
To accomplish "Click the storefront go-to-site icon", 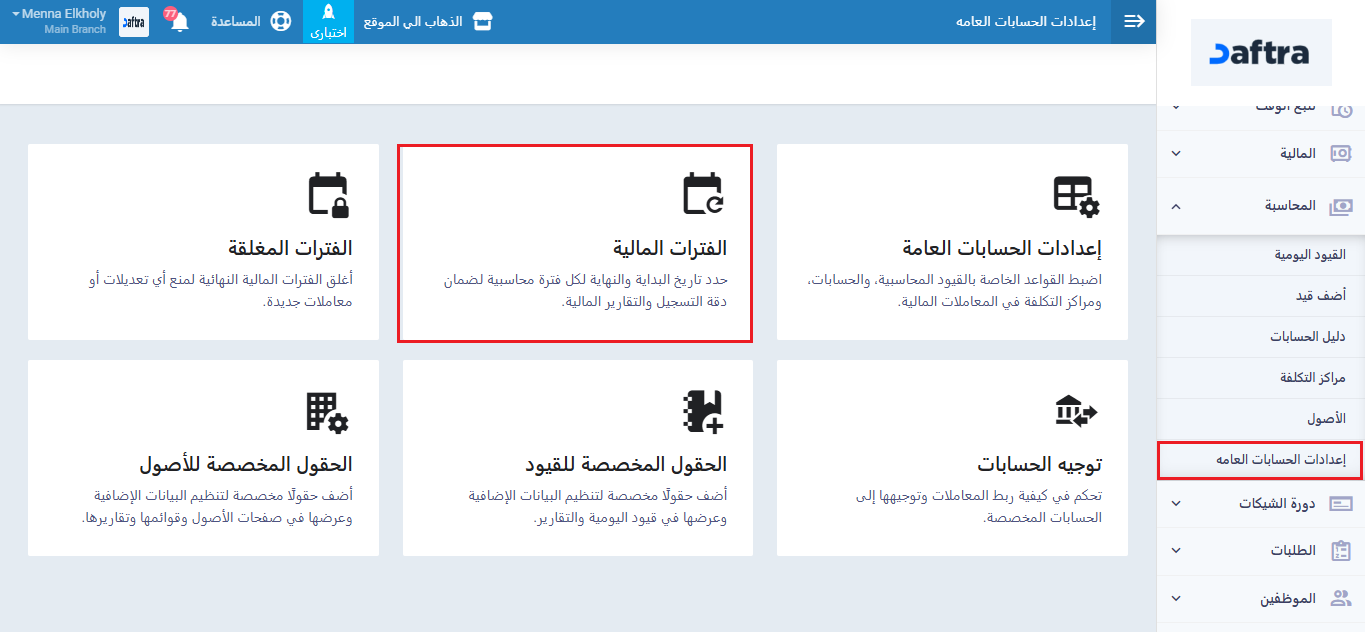I will coord(483,22).
